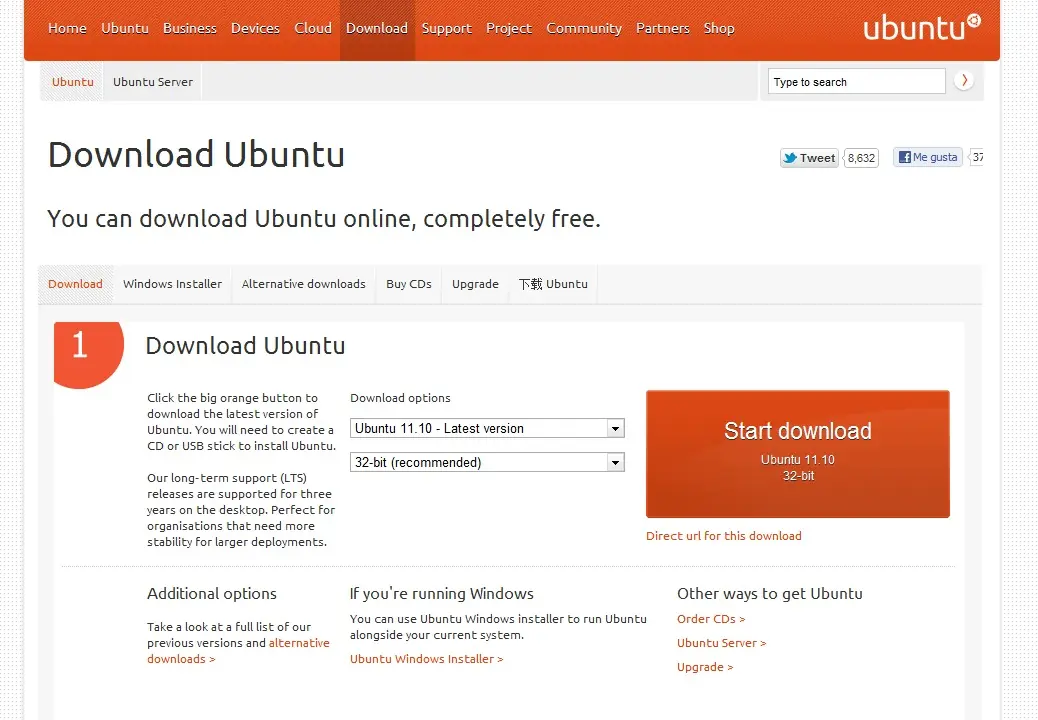Open the Order CDs link

[711, 619]
